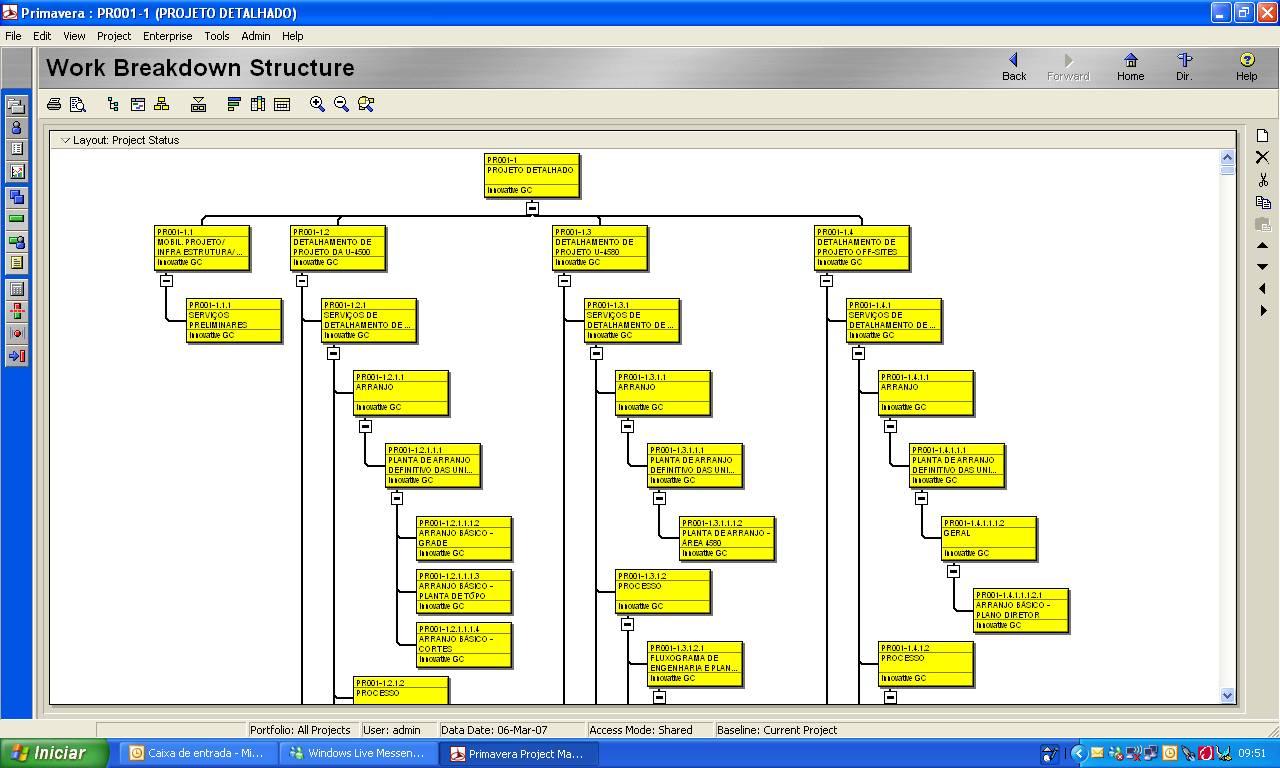Open Project Issues icon in sidebar
1280x768 pixels.
[x=16, y=333]
